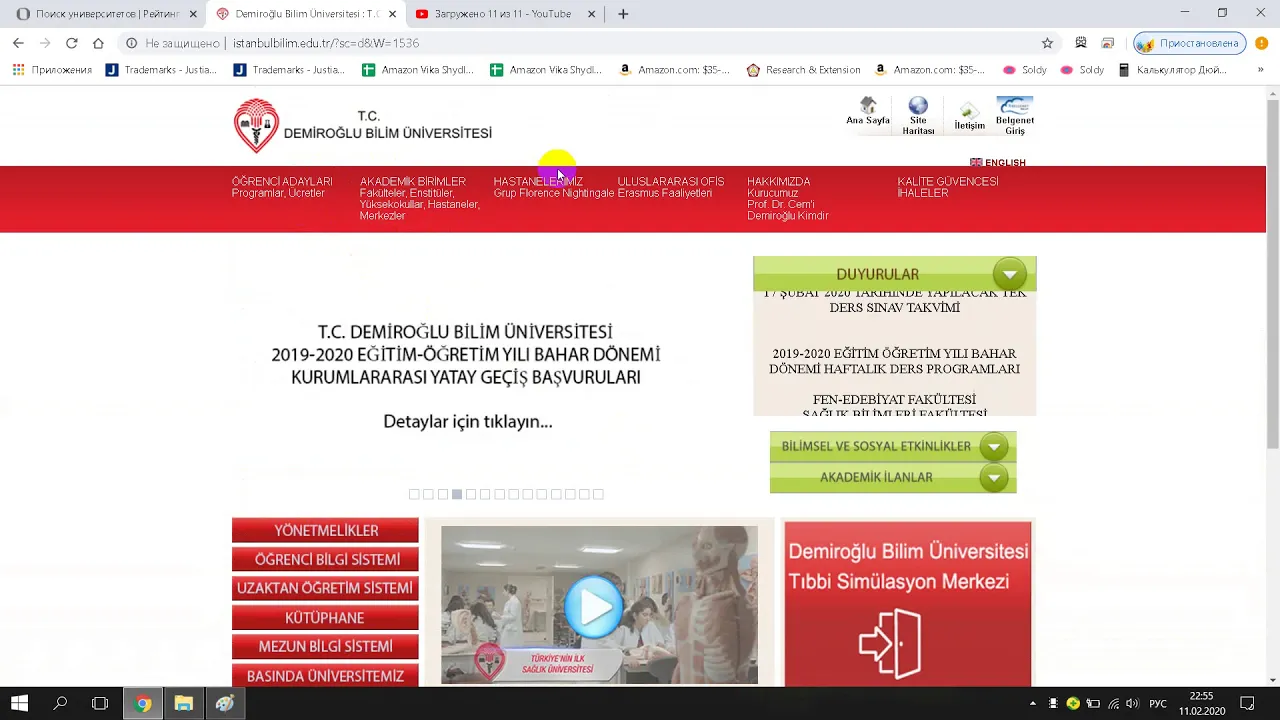
Task: Click browser back arrow
Action: tap(18, 43)
